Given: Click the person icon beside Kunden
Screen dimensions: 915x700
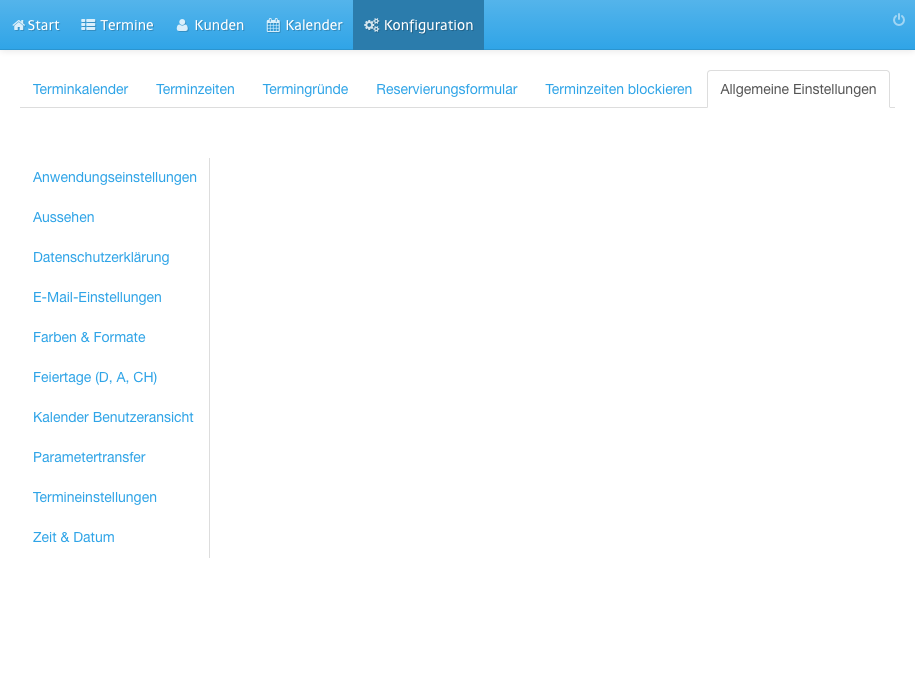Looking at the screenshot, I should (x=182, y=25).
